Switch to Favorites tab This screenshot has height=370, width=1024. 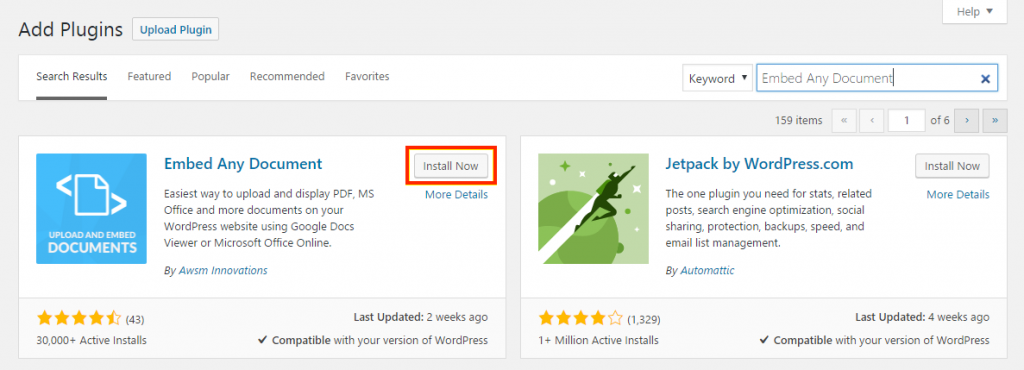367,76
